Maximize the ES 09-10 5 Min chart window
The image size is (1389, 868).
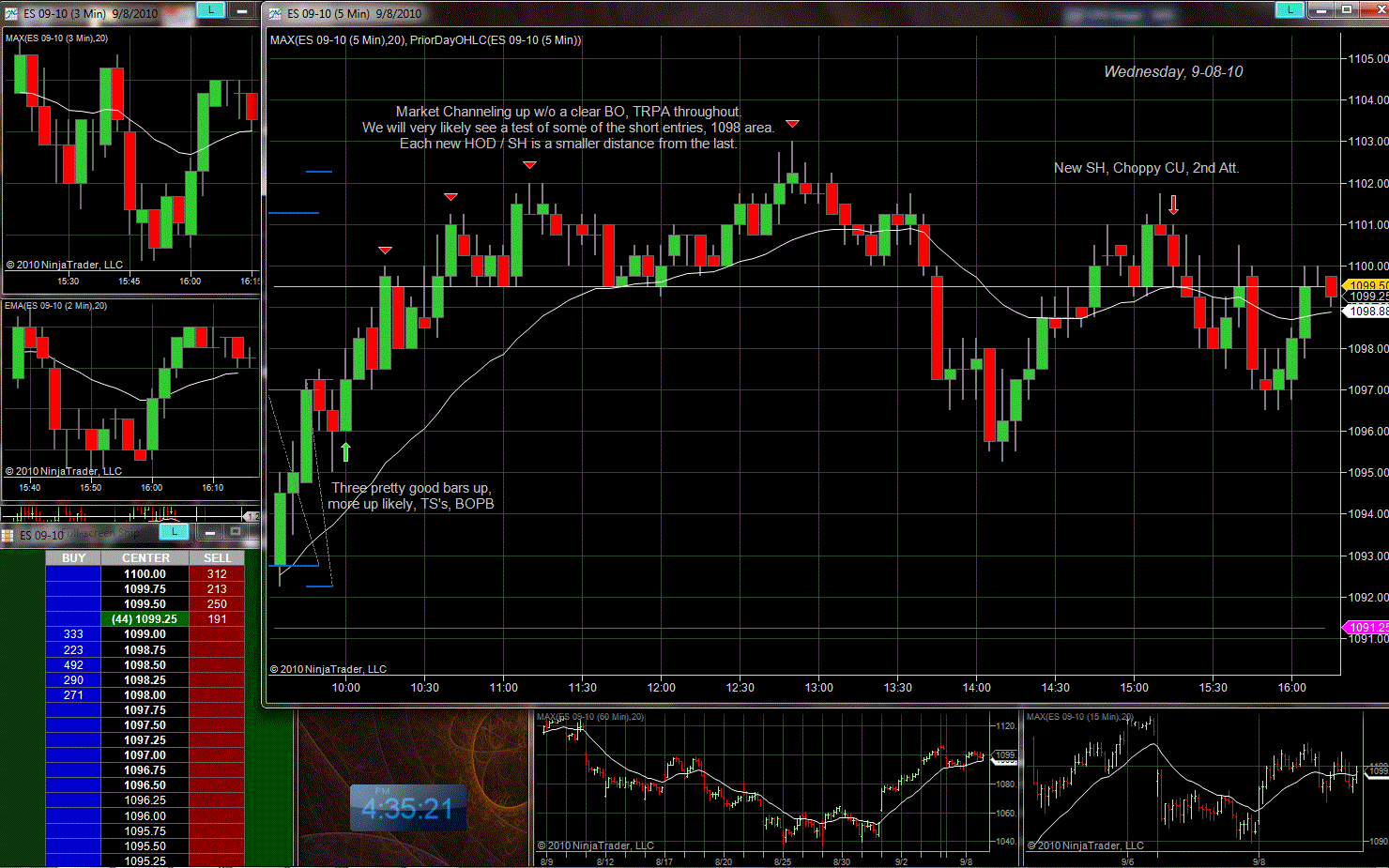(x=1346, y=10)
